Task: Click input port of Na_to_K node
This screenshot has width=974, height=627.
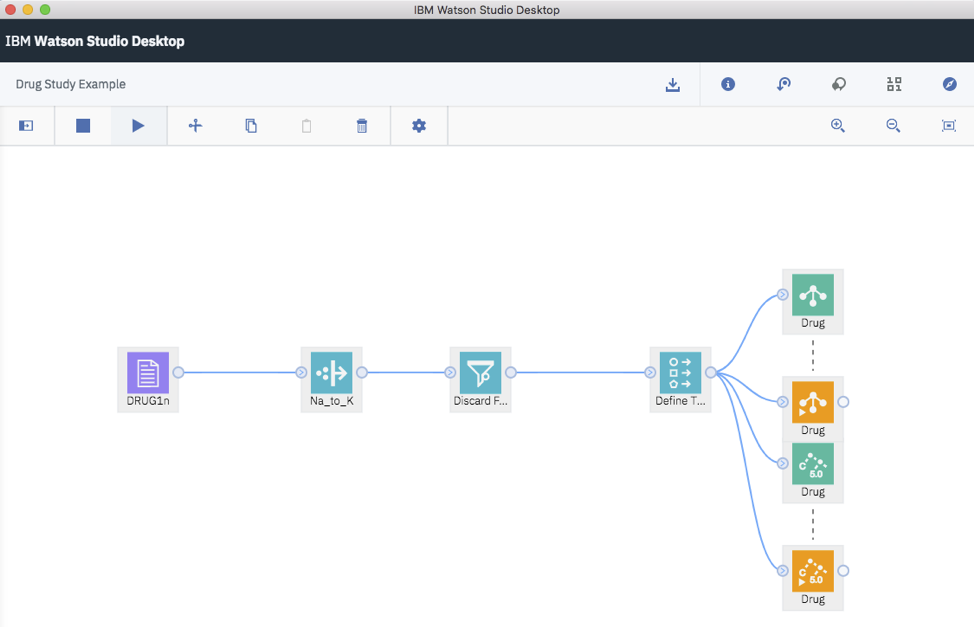Action: pos(301,372)
